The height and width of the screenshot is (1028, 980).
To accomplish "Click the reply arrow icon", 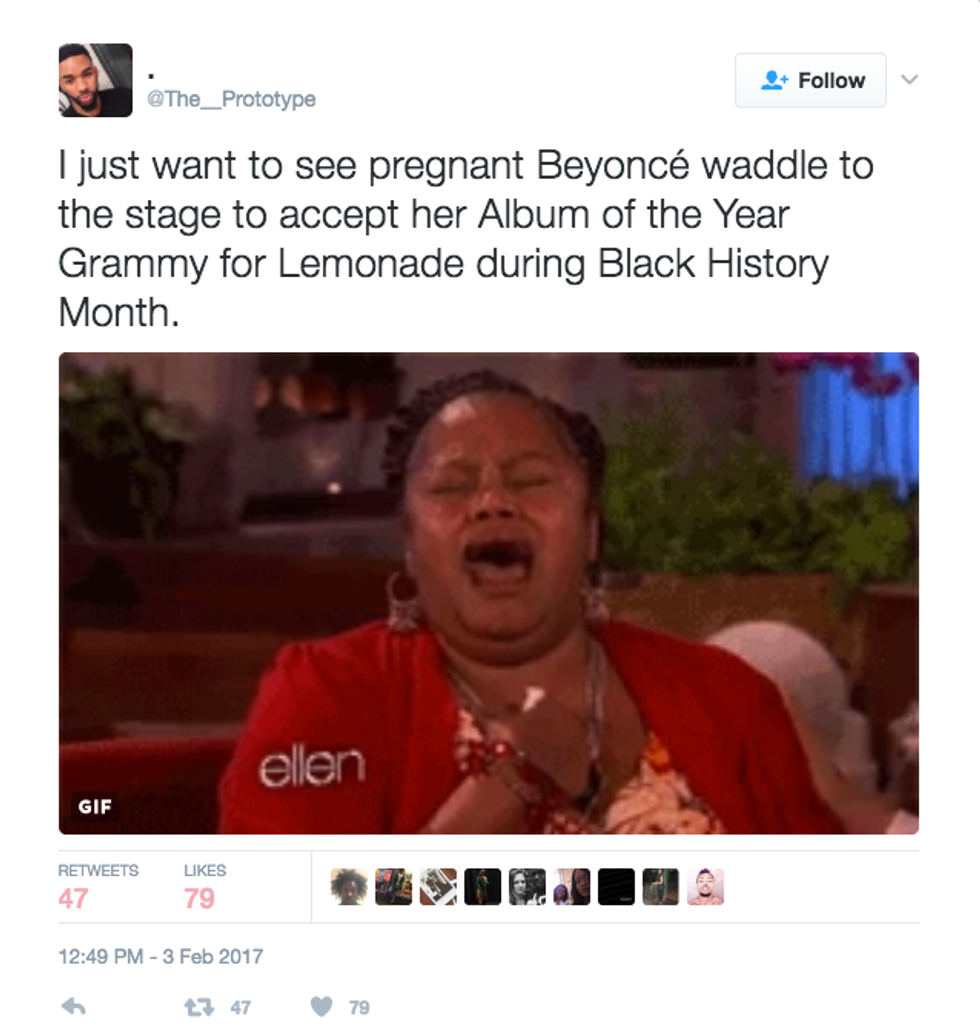I will 73,1006.
